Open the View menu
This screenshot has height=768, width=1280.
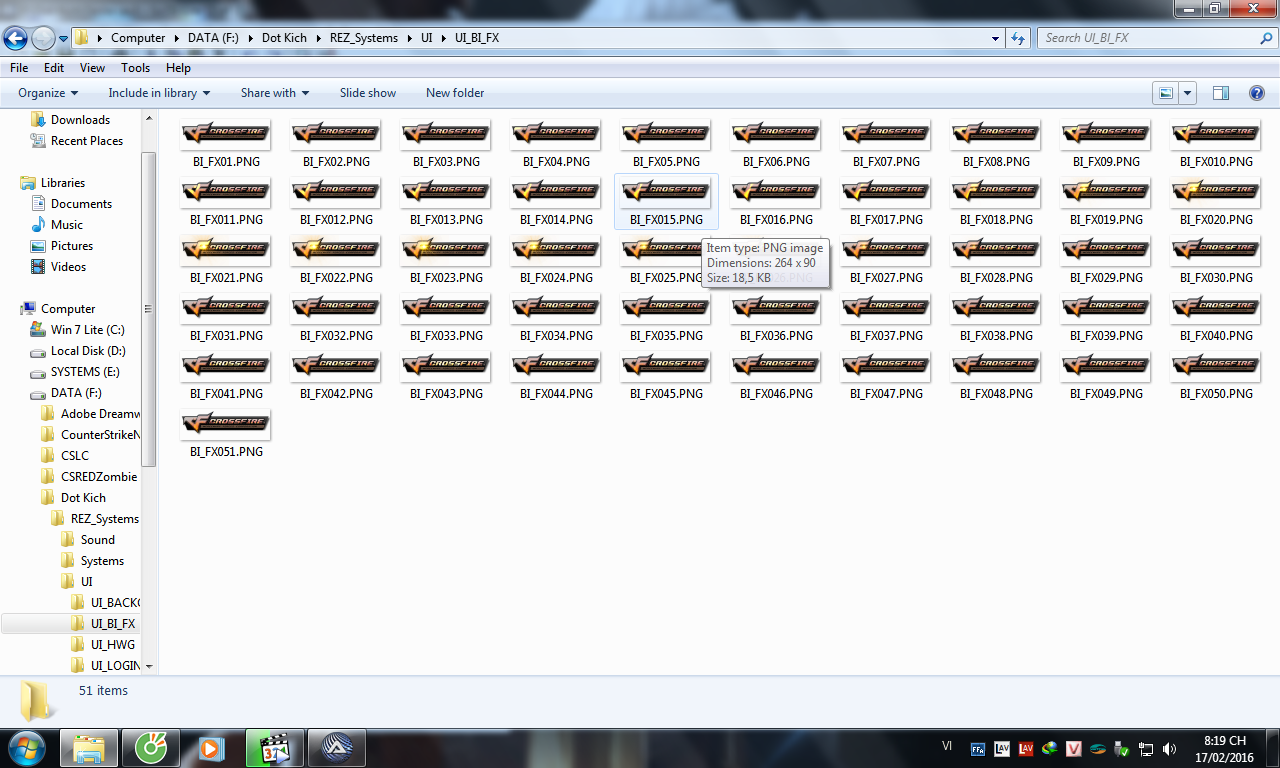[x=93, y=68]
